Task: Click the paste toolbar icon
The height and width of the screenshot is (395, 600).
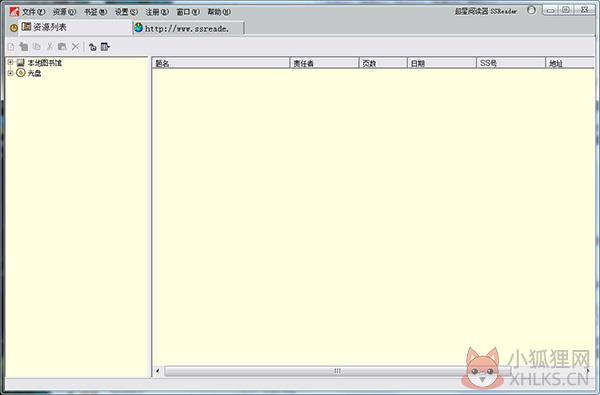Action: click(62, 47)
